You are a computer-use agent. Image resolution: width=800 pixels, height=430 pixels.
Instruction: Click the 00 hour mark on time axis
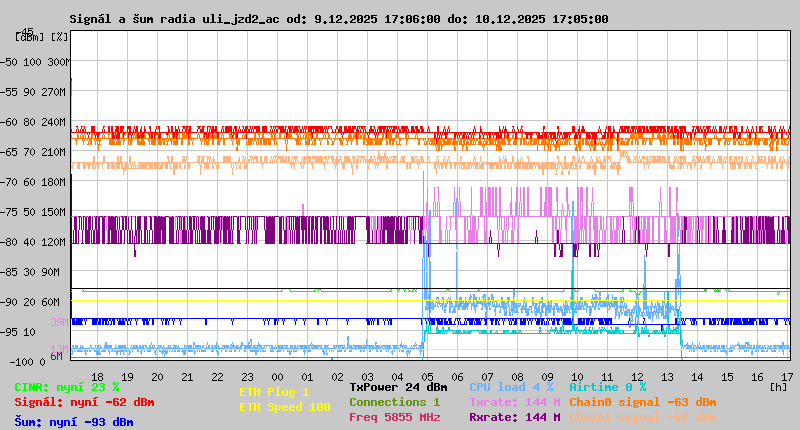click(278, 376)
